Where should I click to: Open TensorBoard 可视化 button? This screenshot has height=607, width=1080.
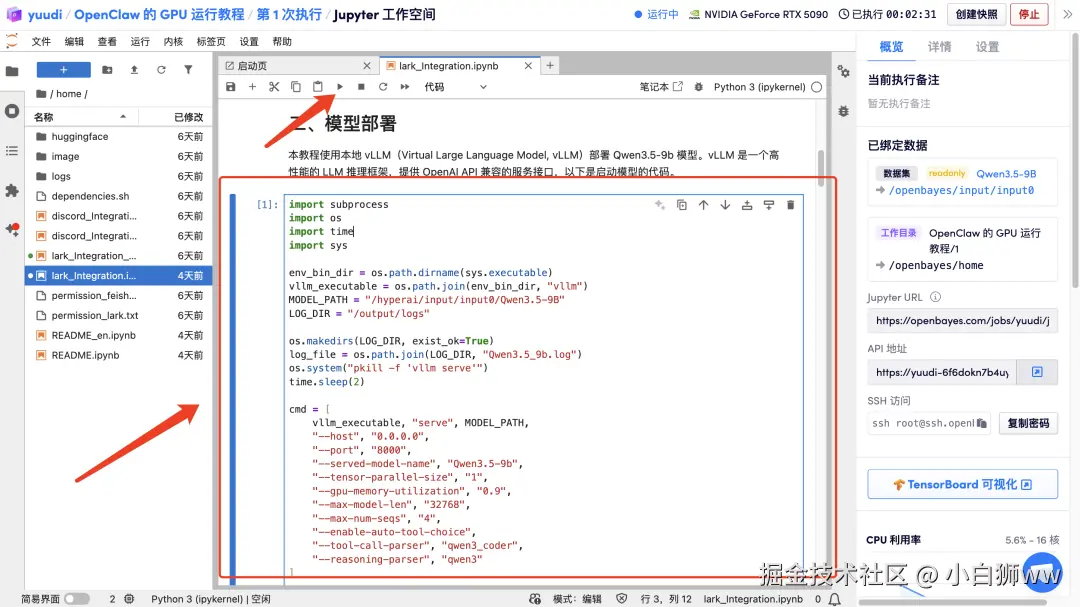pos(962,484)
